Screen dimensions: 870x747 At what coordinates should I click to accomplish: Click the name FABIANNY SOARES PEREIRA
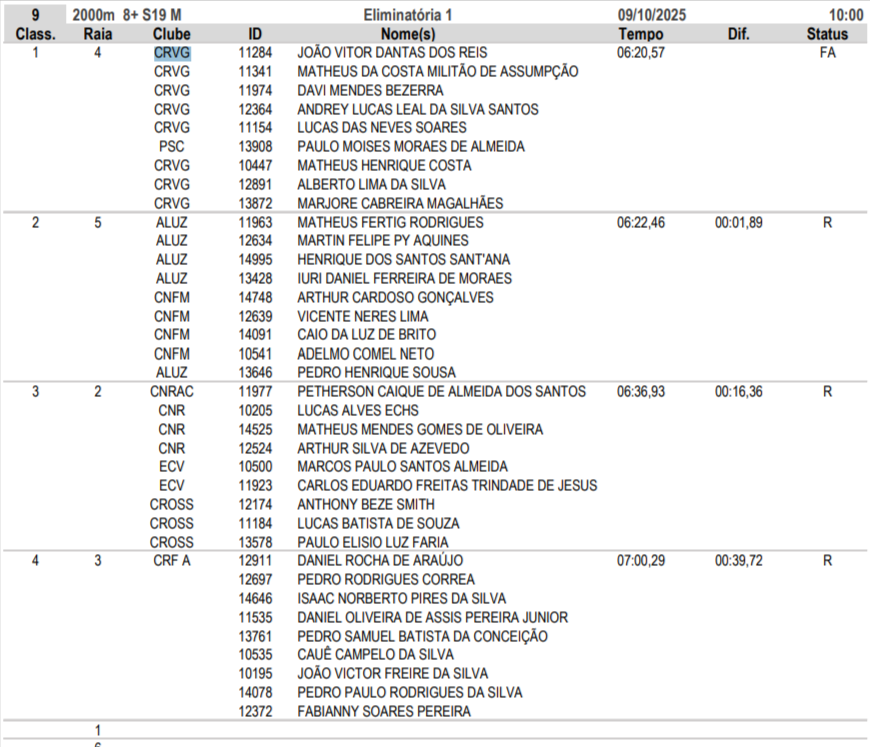384,711
